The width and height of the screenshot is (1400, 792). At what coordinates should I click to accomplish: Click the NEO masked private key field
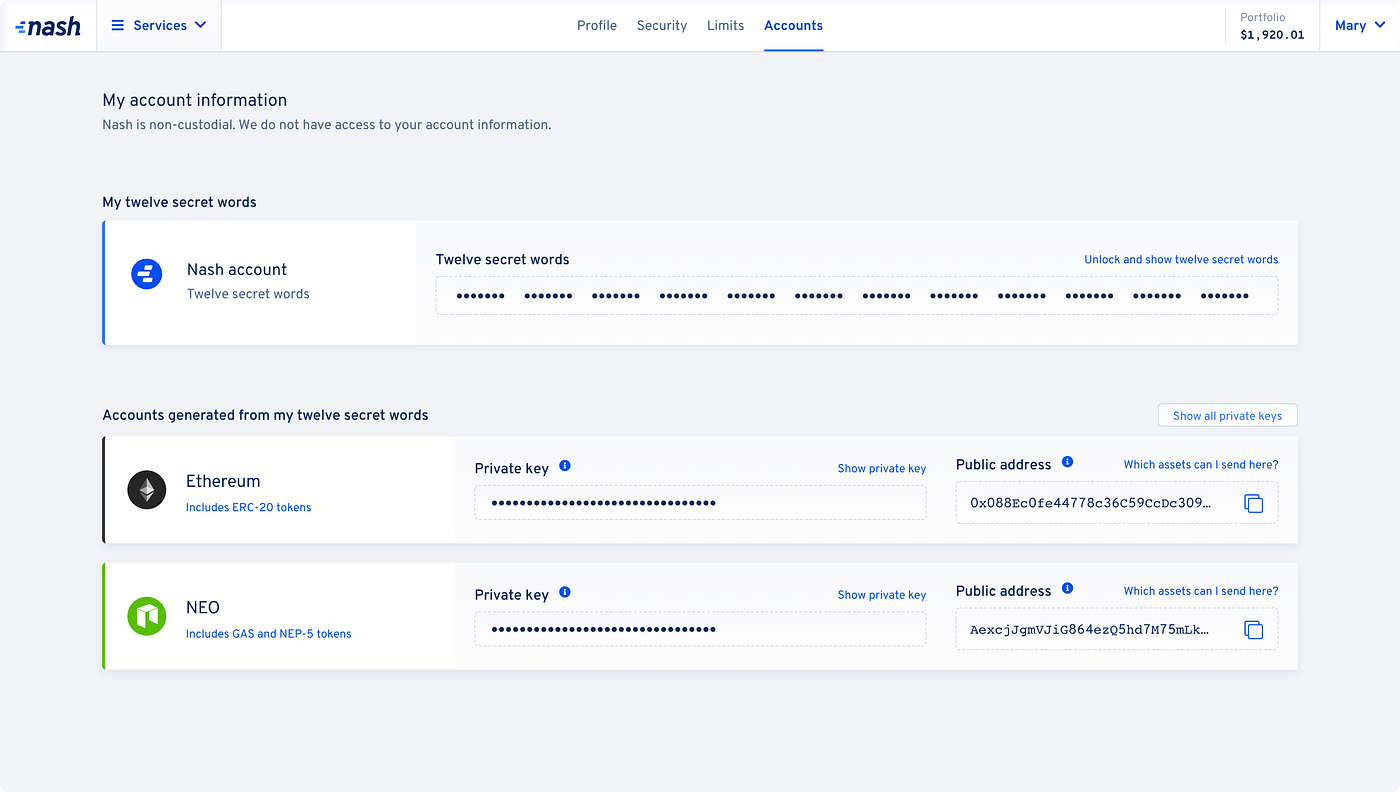pos(700,629)
